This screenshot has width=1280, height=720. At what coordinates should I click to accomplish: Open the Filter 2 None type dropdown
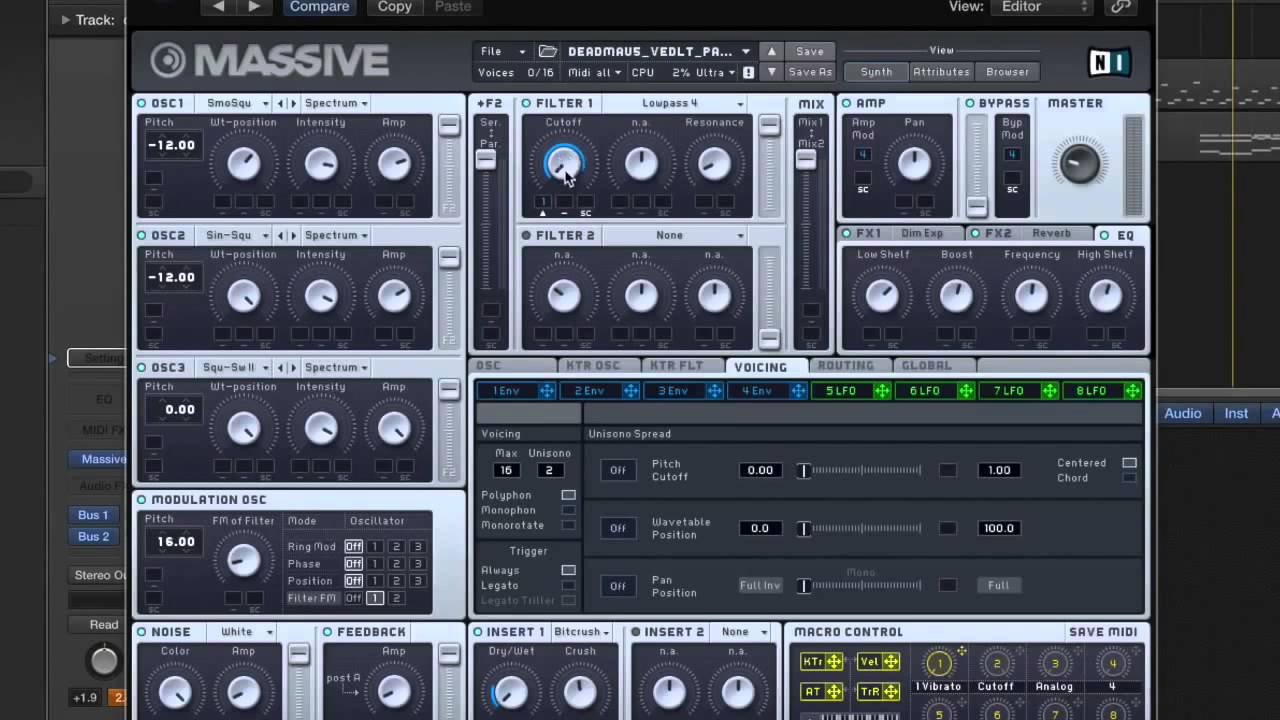676,235
